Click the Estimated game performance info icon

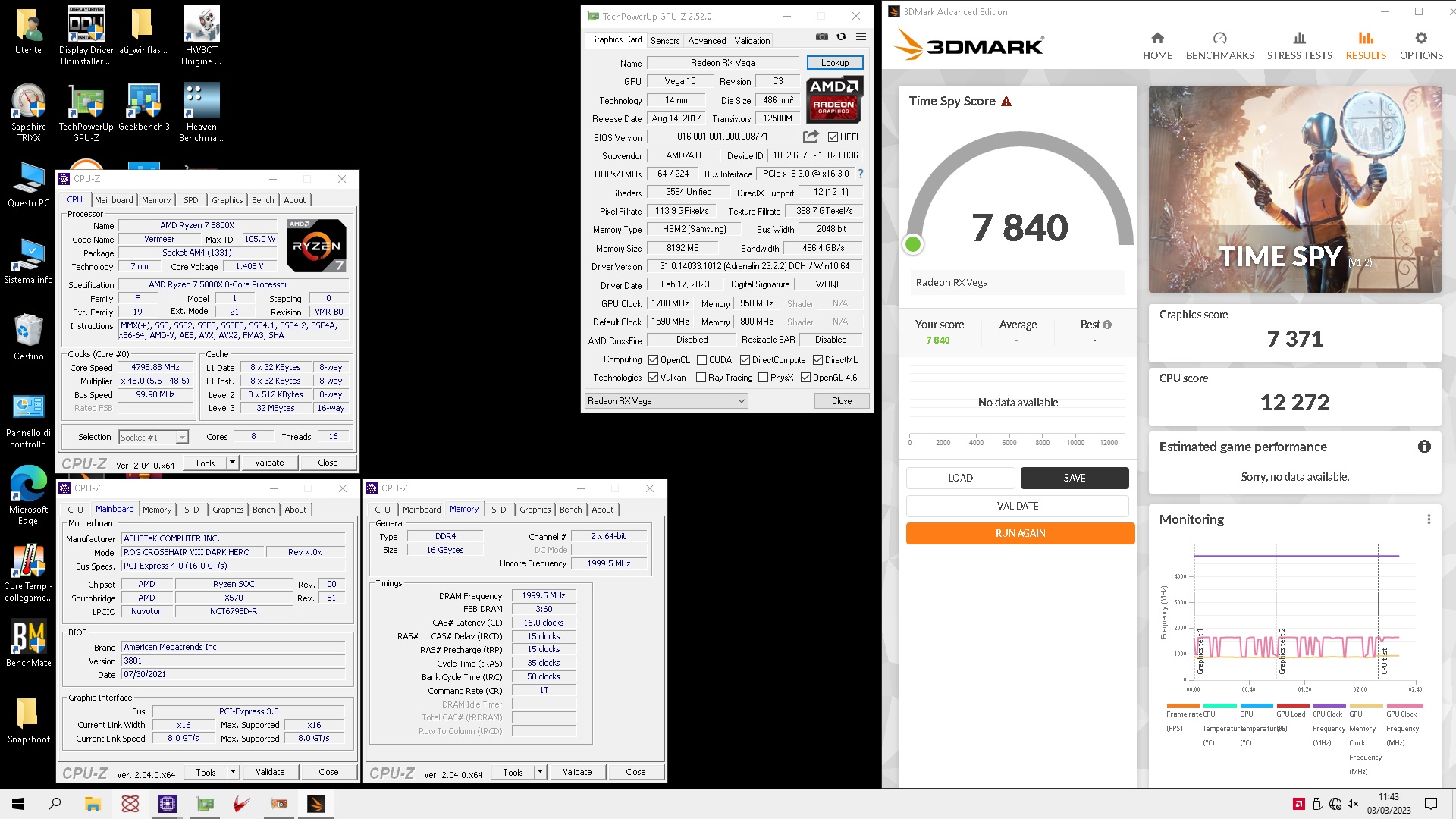(1424, 447)
